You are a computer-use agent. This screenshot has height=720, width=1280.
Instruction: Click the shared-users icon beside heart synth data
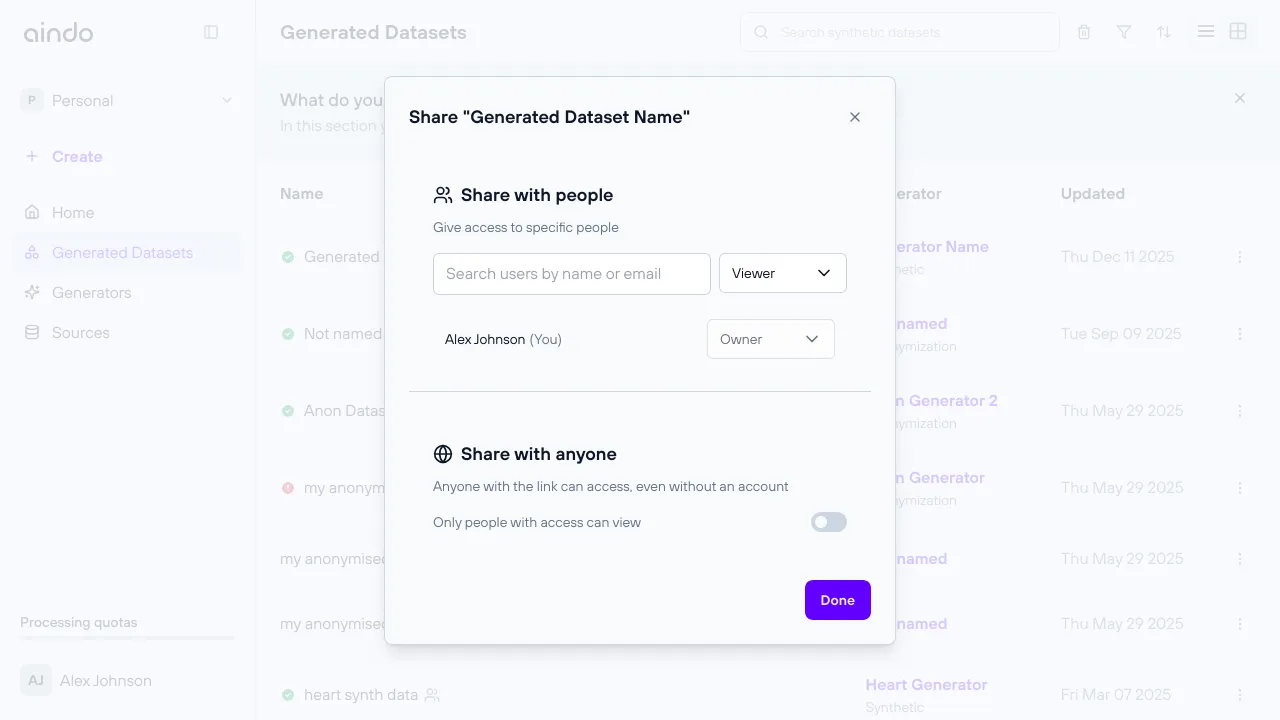430,695
